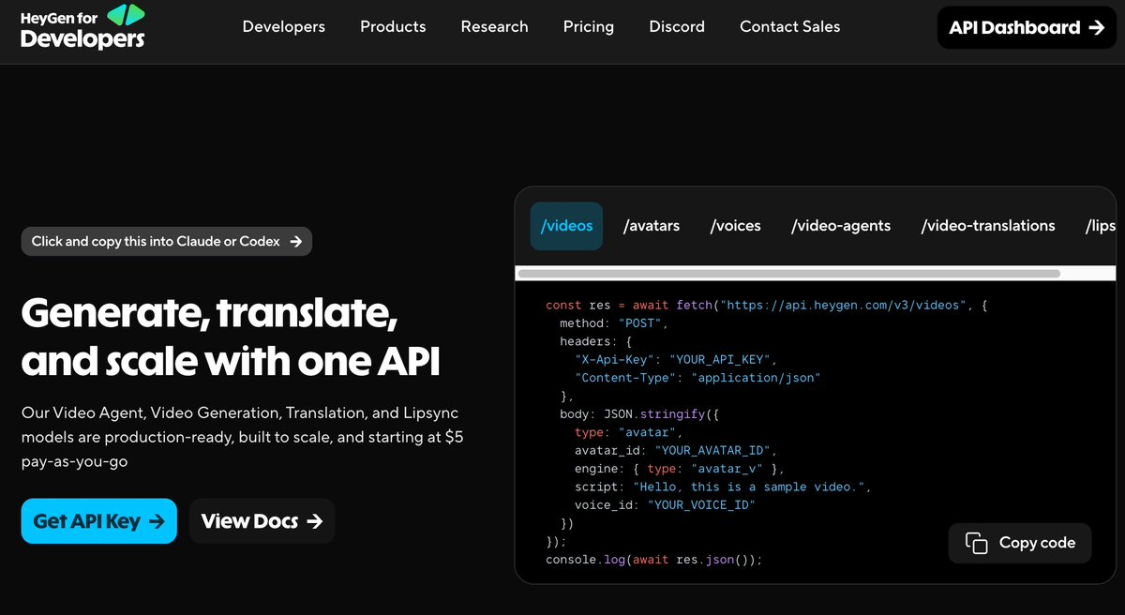Click the arrow icon on View Docs
The width and height of the screenshot is (1125, 615).
pyautogui.click(x=314, y=522)
